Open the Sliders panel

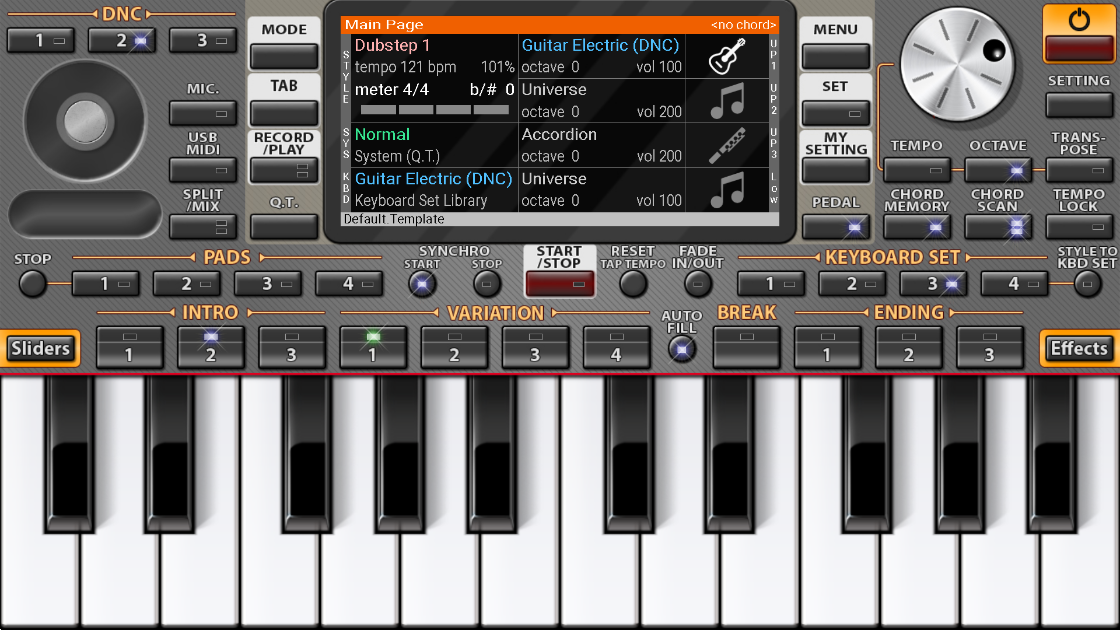point(40,349)
